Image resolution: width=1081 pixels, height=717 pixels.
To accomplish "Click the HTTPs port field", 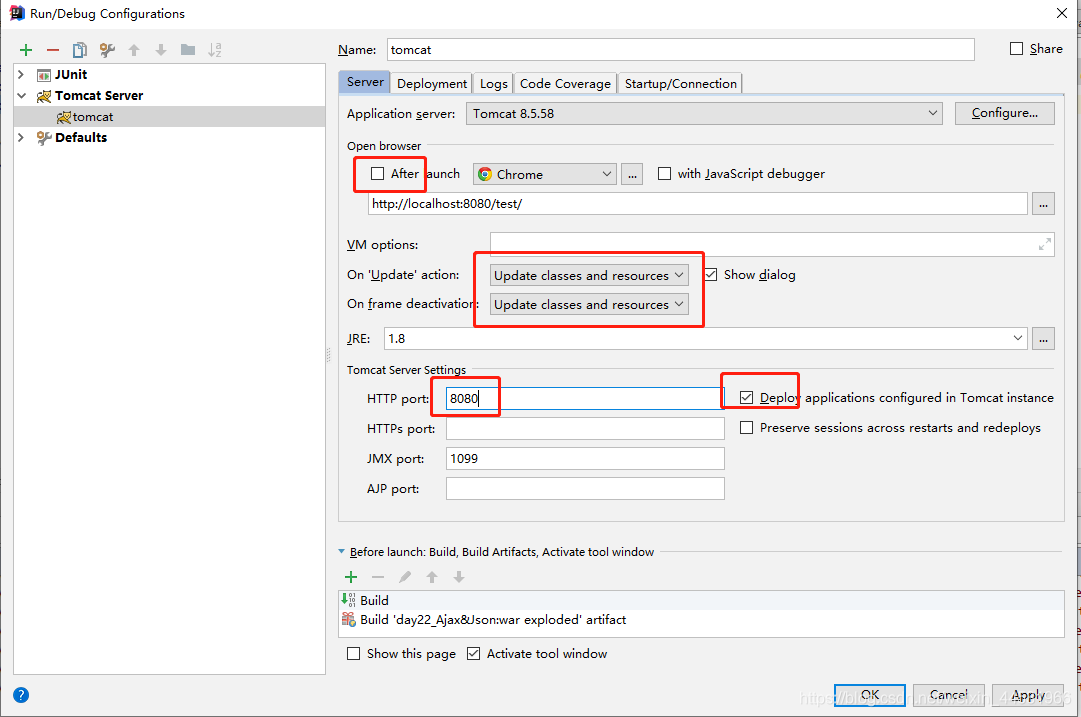I will [x=585, y=428].
